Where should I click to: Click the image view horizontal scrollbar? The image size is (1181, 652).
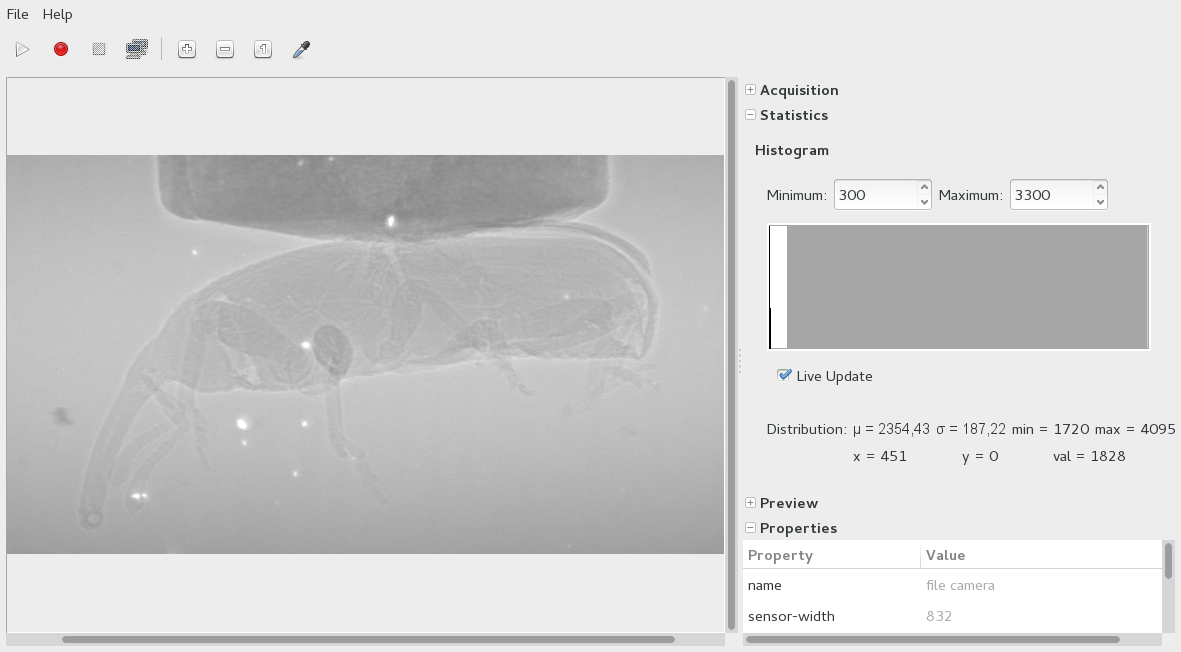(x=368, y=639)
